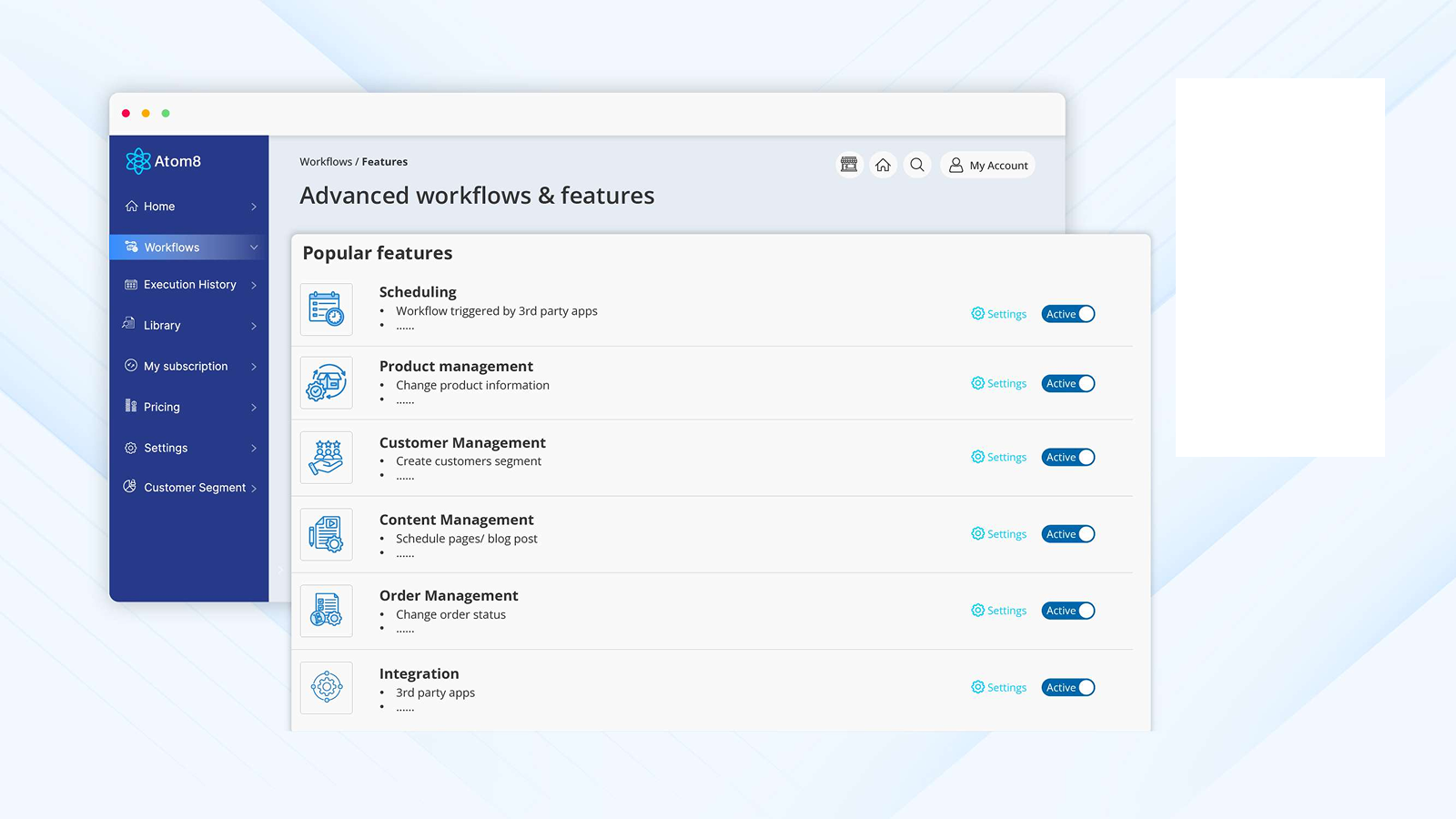1456x819 pixels.
Task: Toggle Active switch for Scheduling
Action: tap(1067, 313)
